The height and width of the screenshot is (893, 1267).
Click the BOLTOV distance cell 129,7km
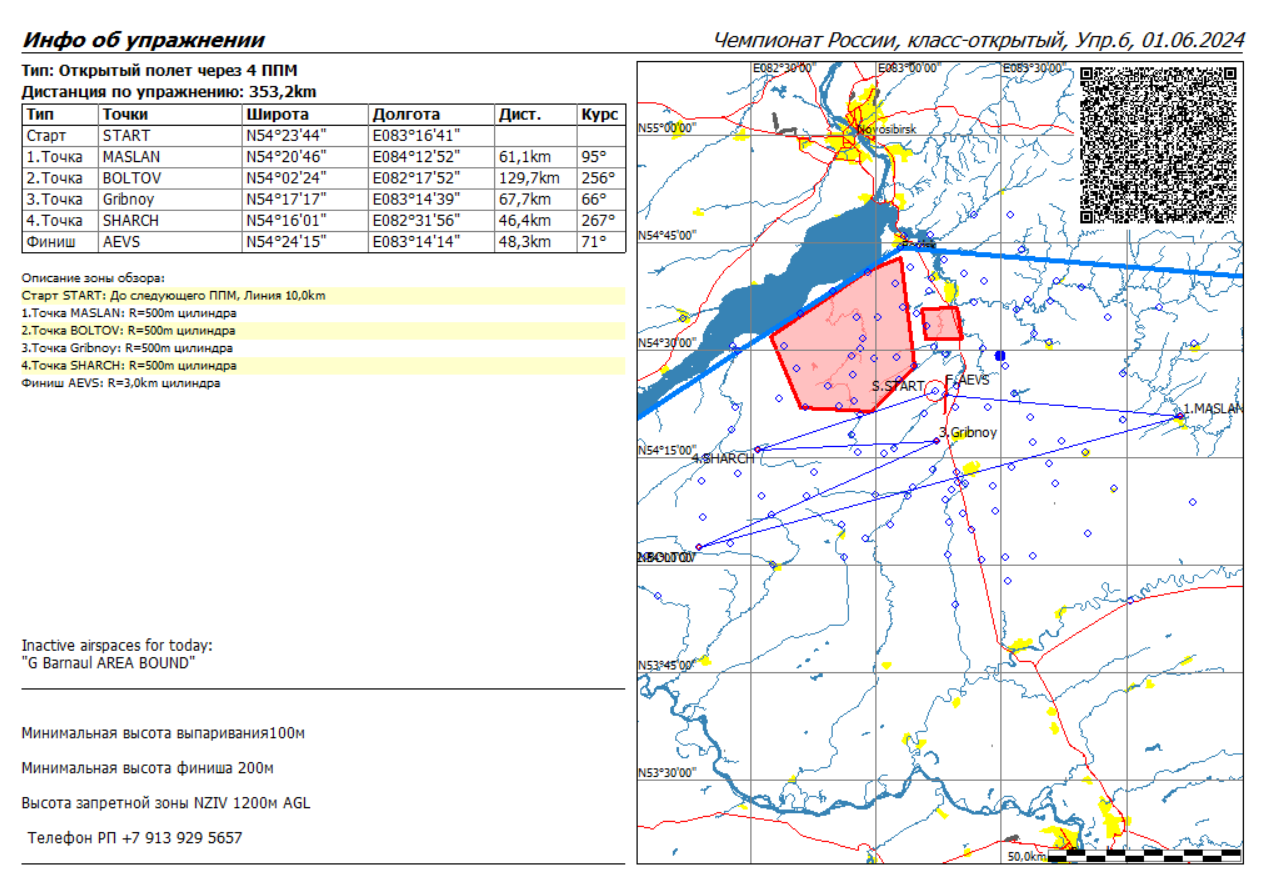524,178
